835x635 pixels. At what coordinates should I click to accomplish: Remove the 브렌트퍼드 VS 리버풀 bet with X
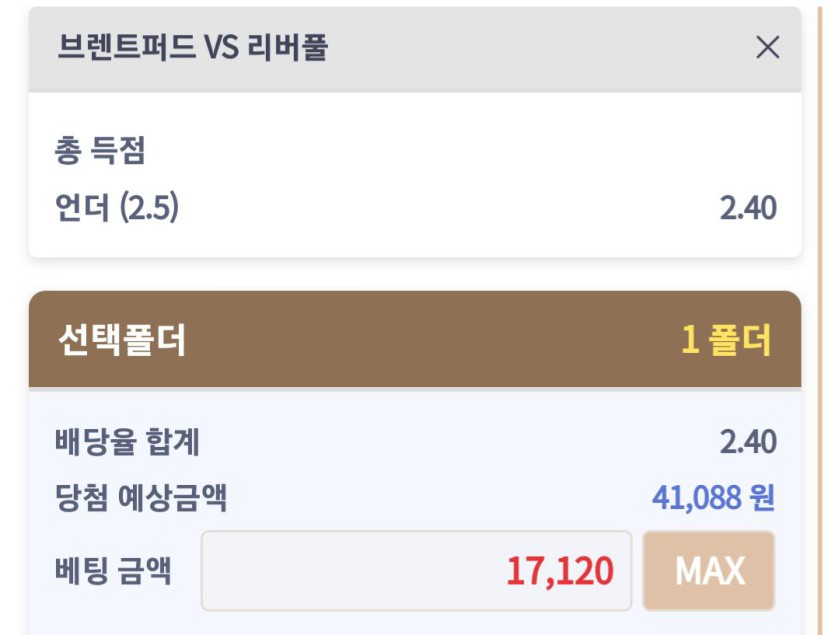coord(767,47)
